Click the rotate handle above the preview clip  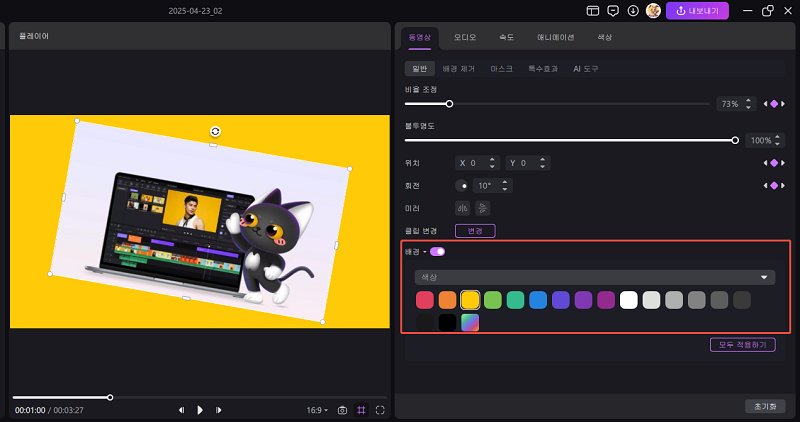pos(215,132)
